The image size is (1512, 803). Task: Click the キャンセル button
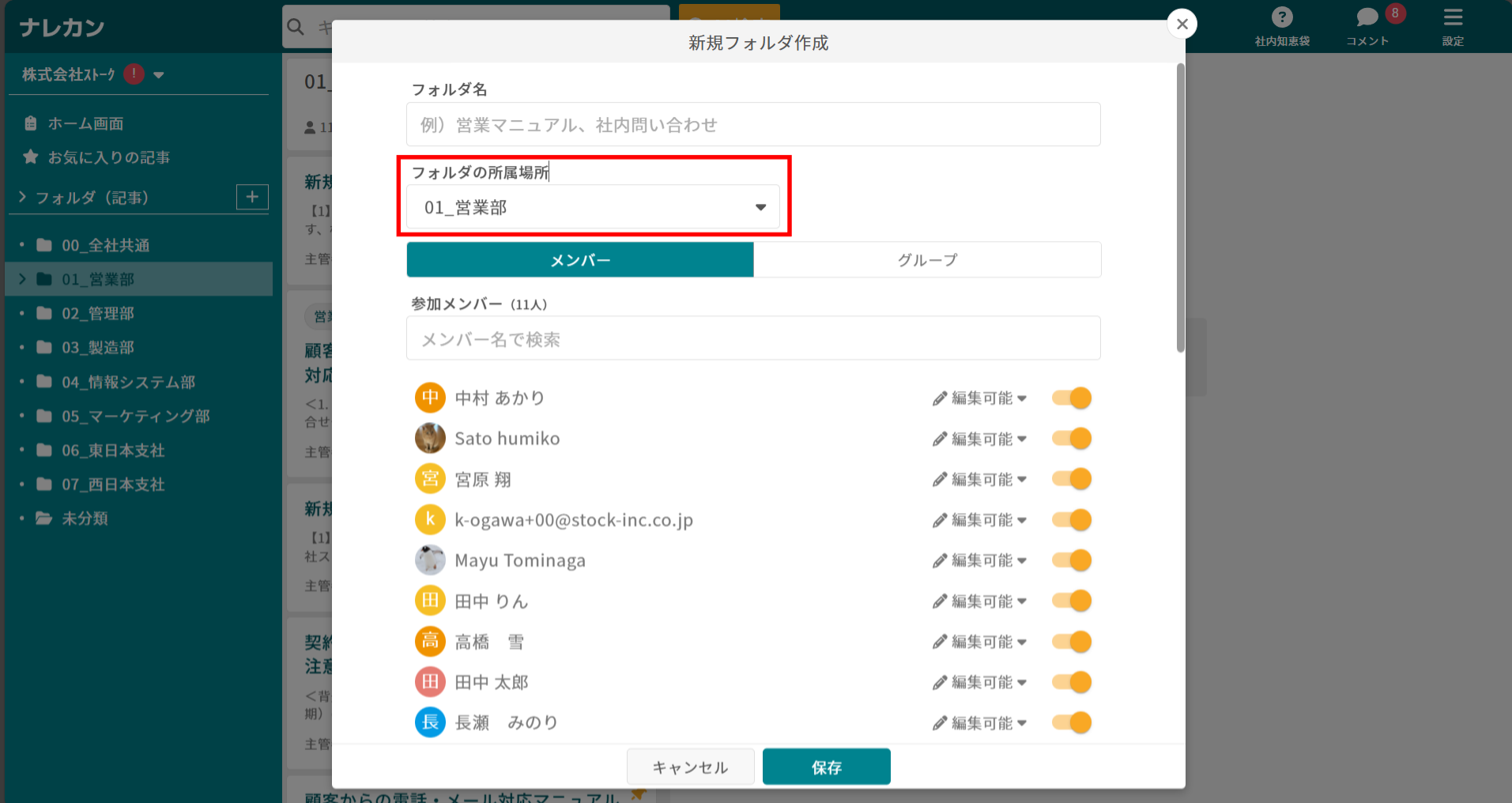(x=689, y=766)
